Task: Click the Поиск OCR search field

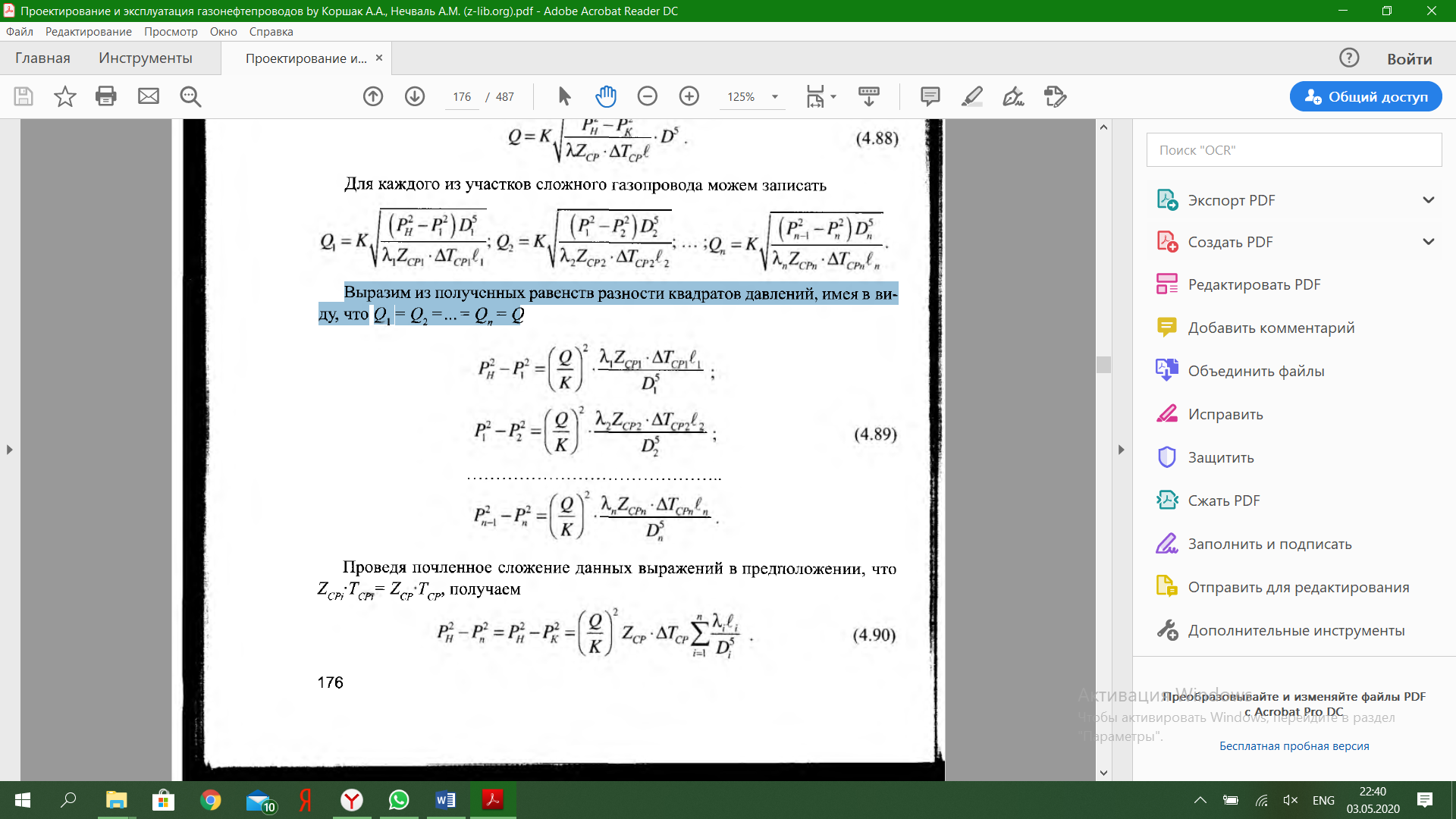Action: [1294, 150]
